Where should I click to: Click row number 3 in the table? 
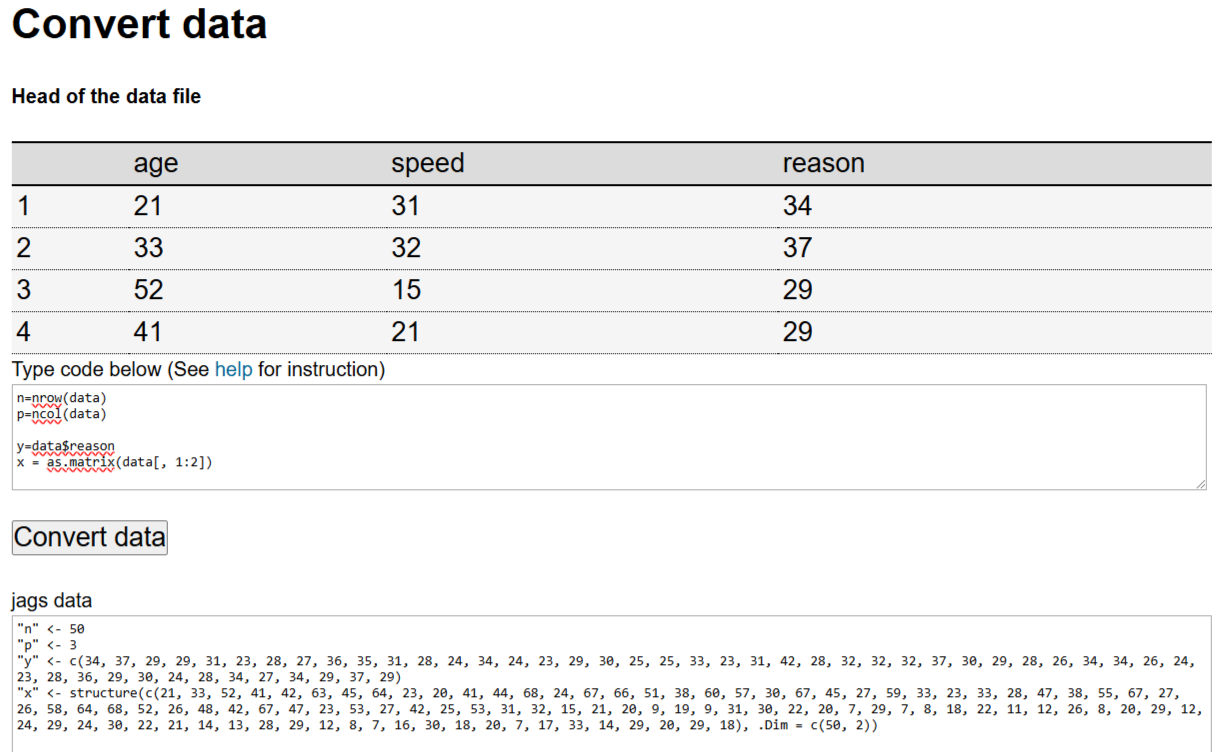[x=24, y=290]
